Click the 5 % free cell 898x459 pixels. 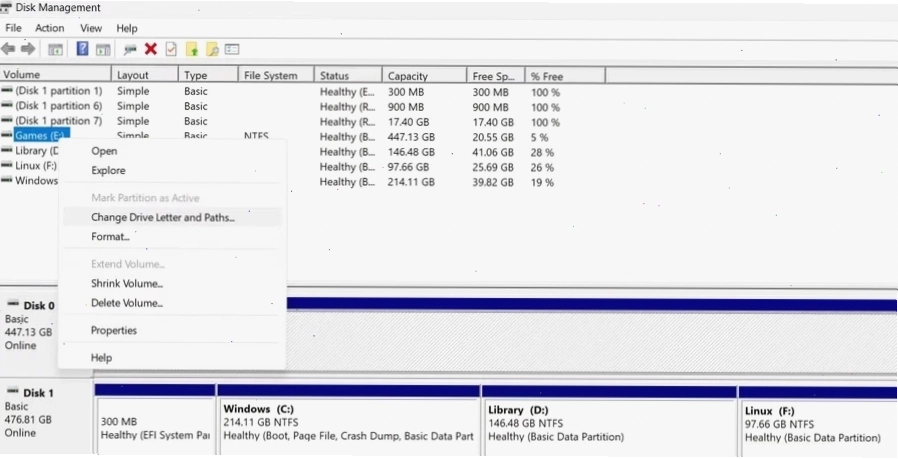[x=539, y=137]
